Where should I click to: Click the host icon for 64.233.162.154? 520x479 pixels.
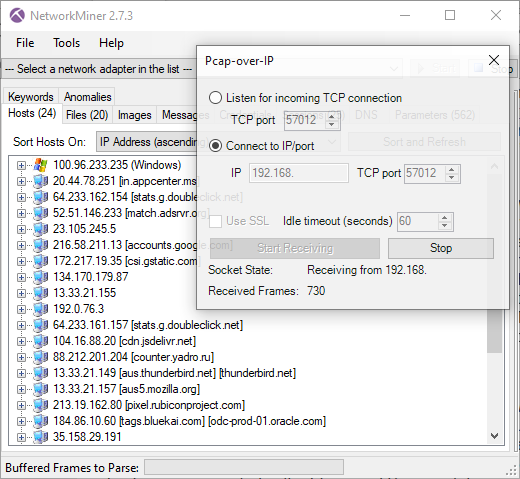click(x=41, y=197)
